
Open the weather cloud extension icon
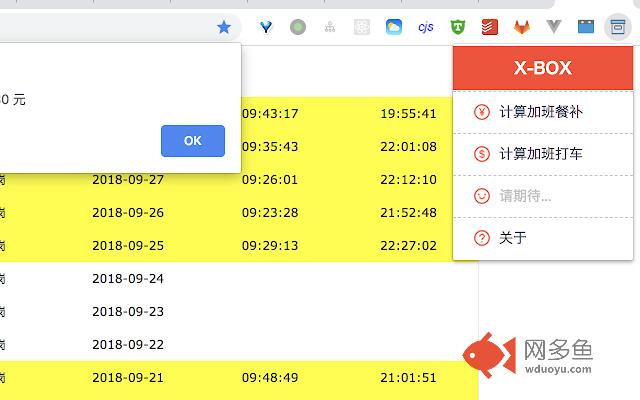(393, 27)
